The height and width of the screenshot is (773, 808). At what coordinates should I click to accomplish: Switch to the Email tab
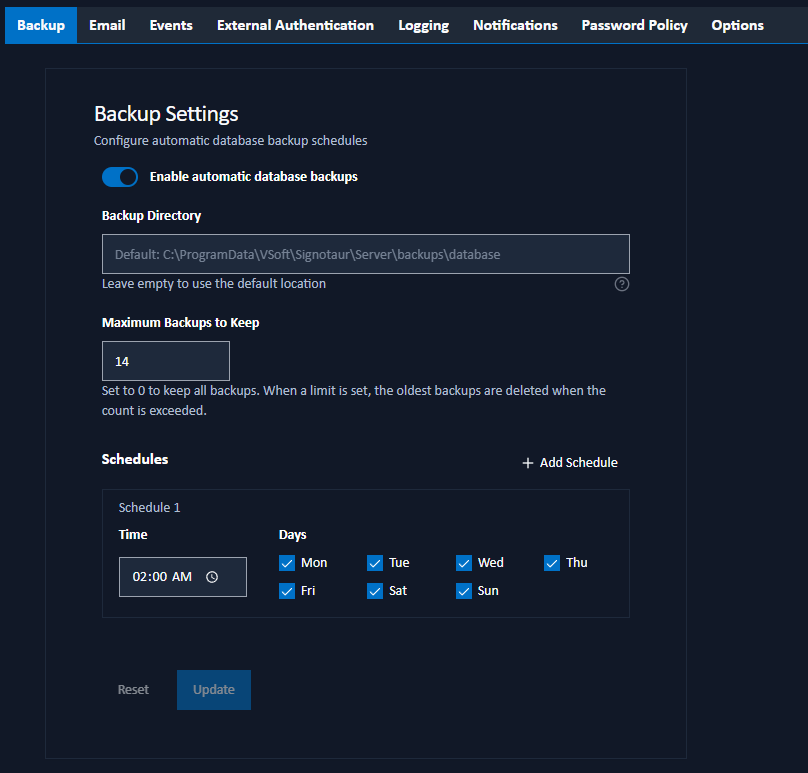click(106, 25)
